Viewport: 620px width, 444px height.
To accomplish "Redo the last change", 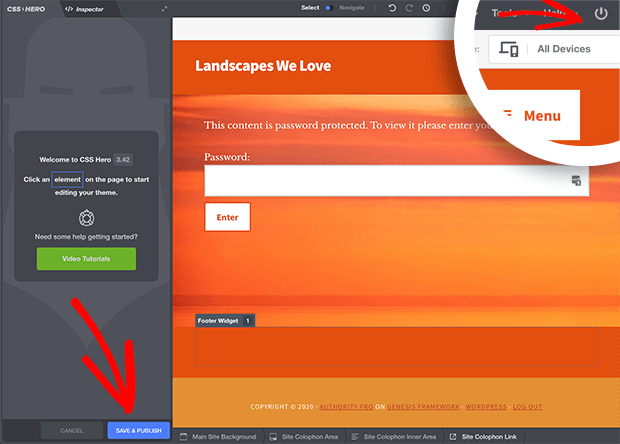I will (x=409, y=8).
